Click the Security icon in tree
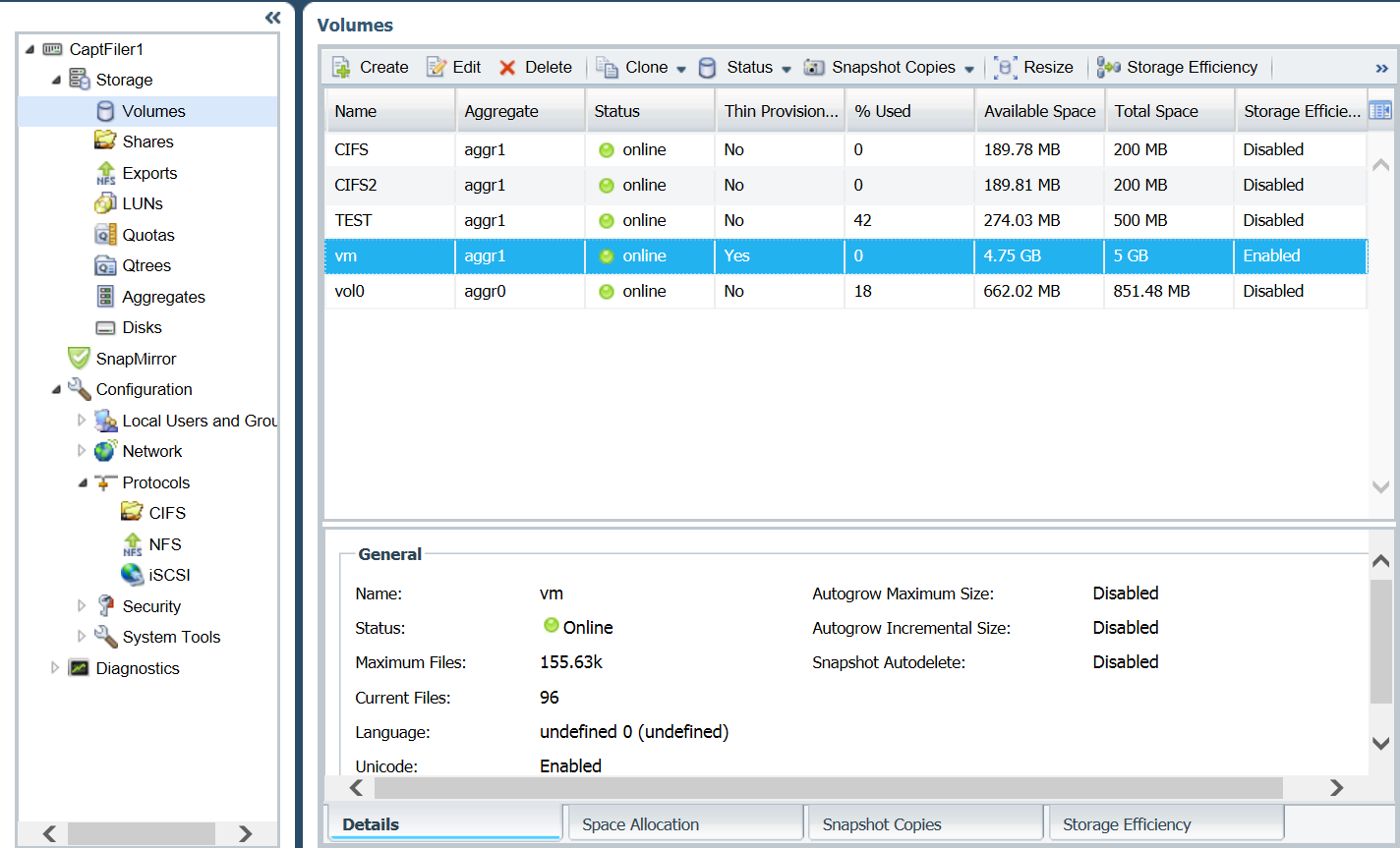The image size is (1400, 848). (x=105, y=606)
